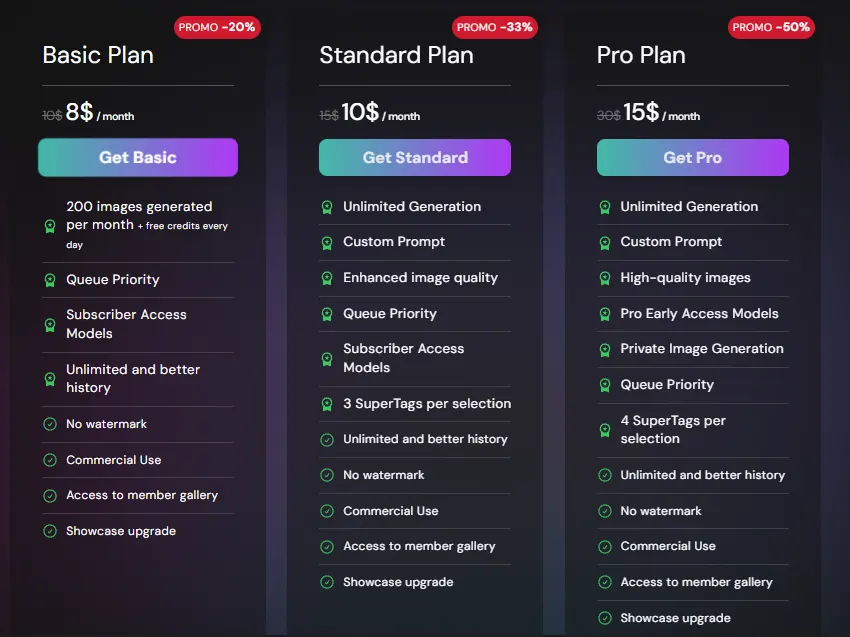Click the PROMO -50% badge
Screen dimensions: 850x637
pyautogui.click(x=771, y=27)
